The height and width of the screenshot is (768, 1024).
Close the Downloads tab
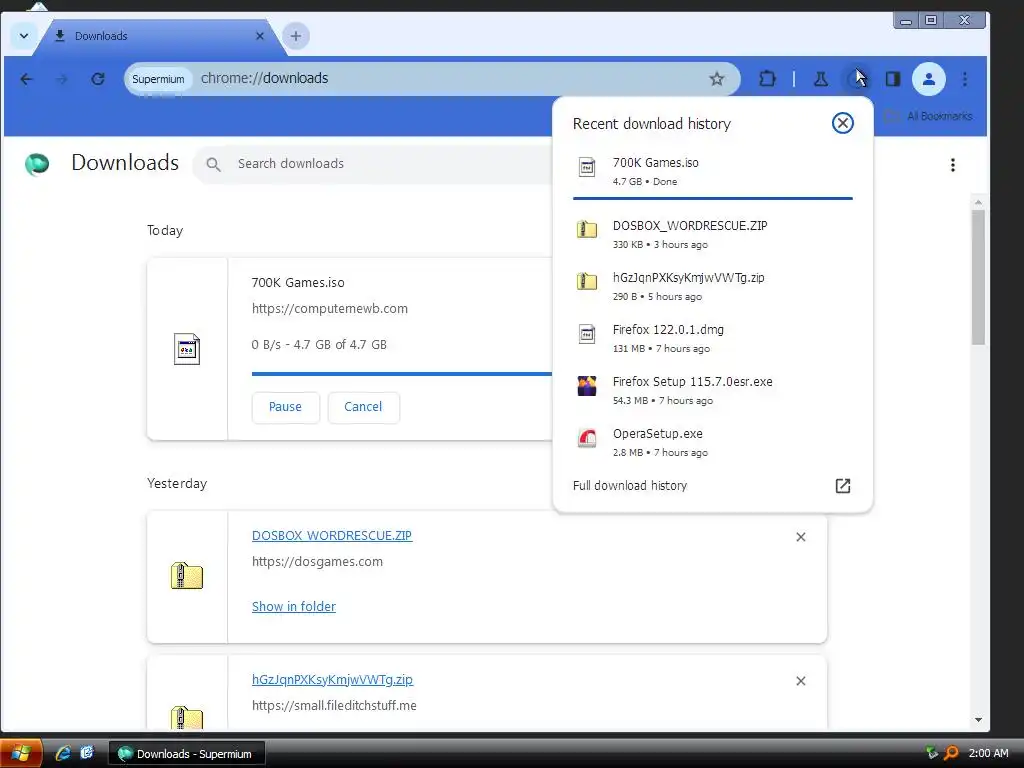pos(260,36)
